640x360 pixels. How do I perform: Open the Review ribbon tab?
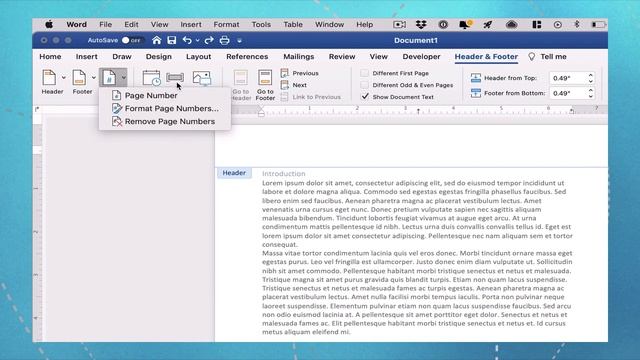tap(342, 57)
